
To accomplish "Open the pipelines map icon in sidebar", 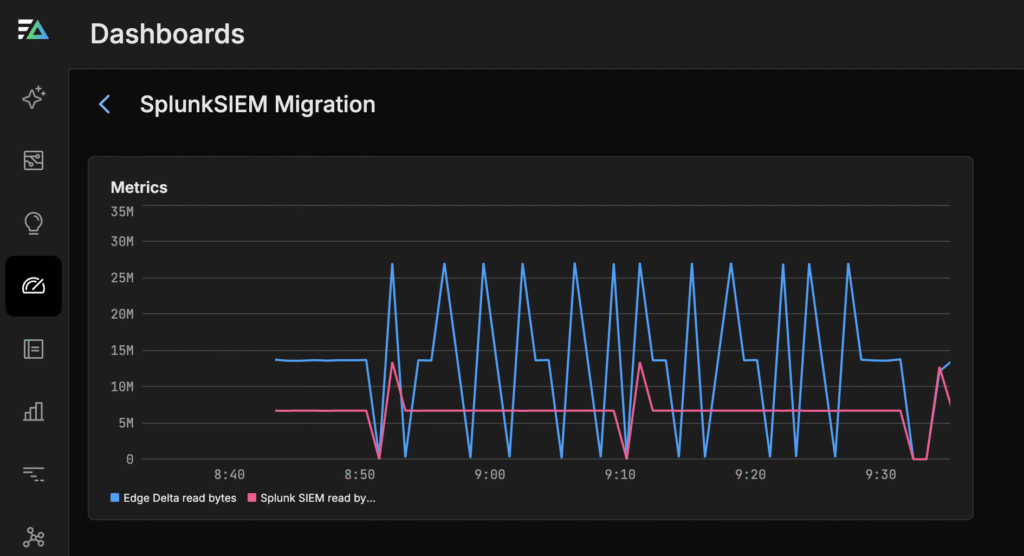I will tap(34, 160).
